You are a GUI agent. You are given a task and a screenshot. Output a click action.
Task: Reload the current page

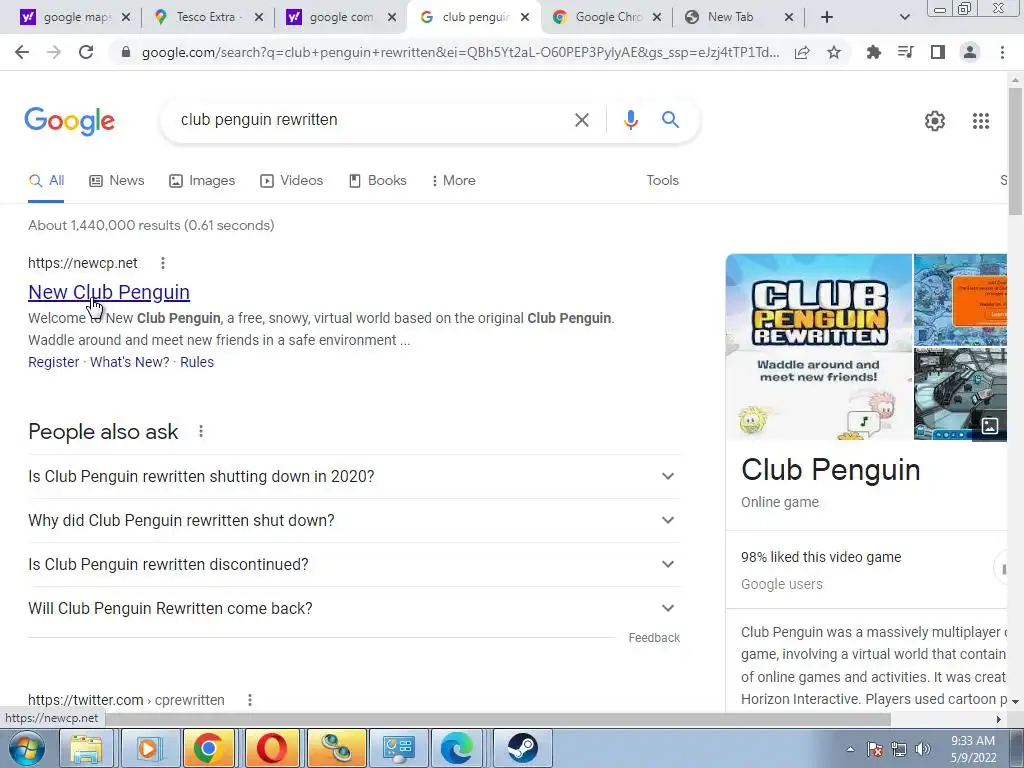(x=86, y=52)
